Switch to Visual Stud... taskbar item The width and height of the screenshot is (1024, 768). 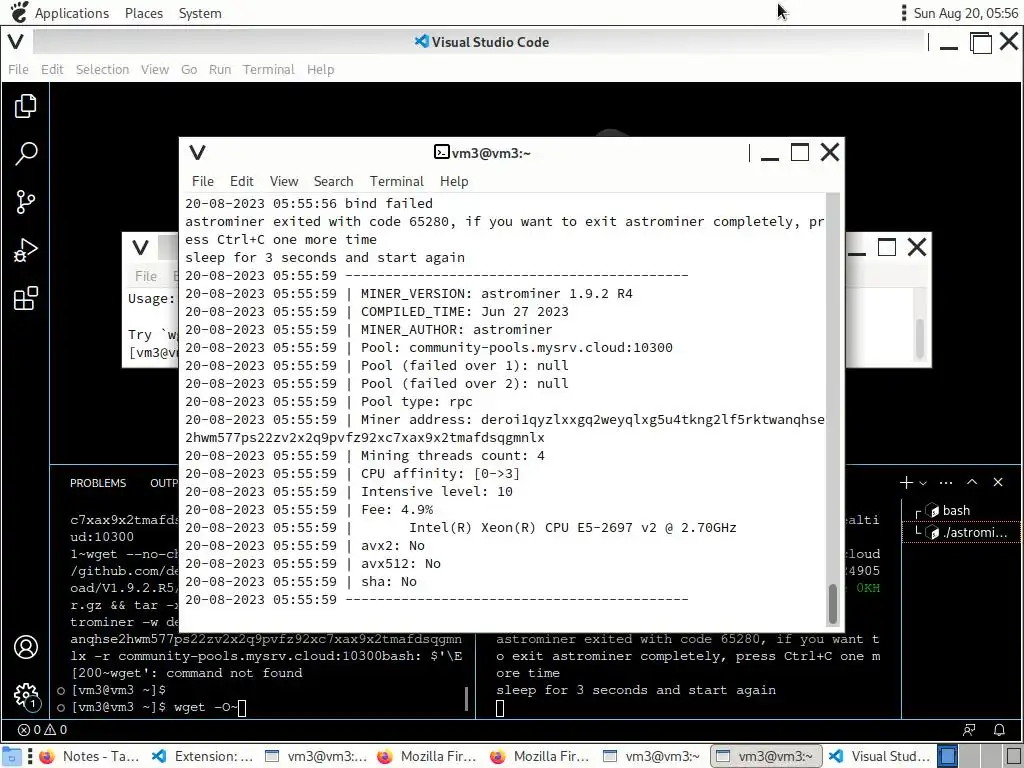pyautogui.click(x=880, y=756)
